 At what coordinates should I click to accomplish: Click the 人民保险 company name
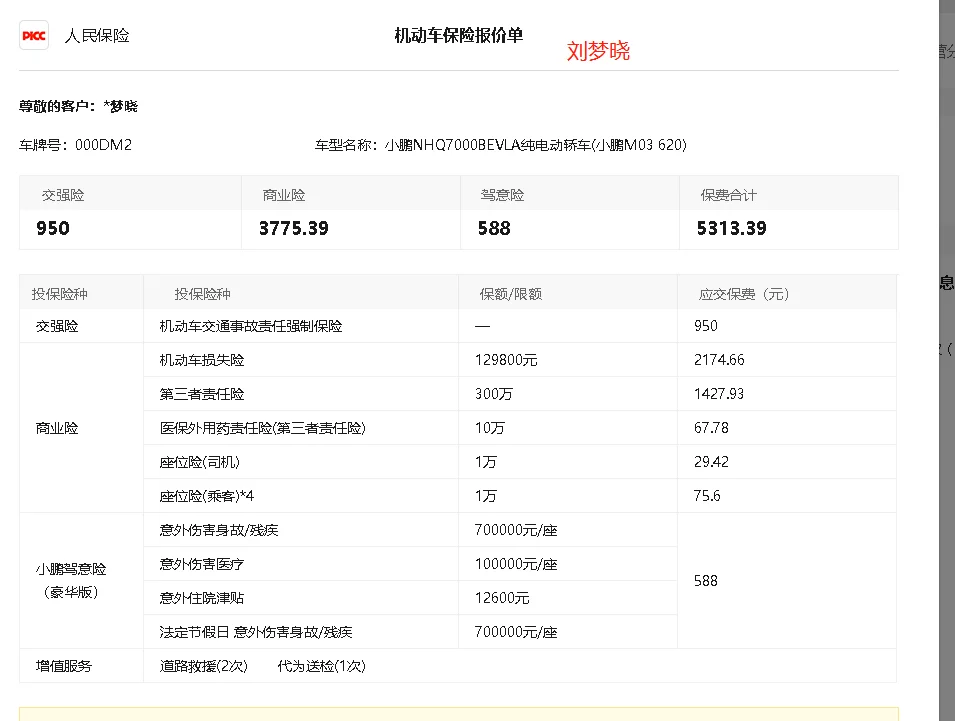click(97, 36)
